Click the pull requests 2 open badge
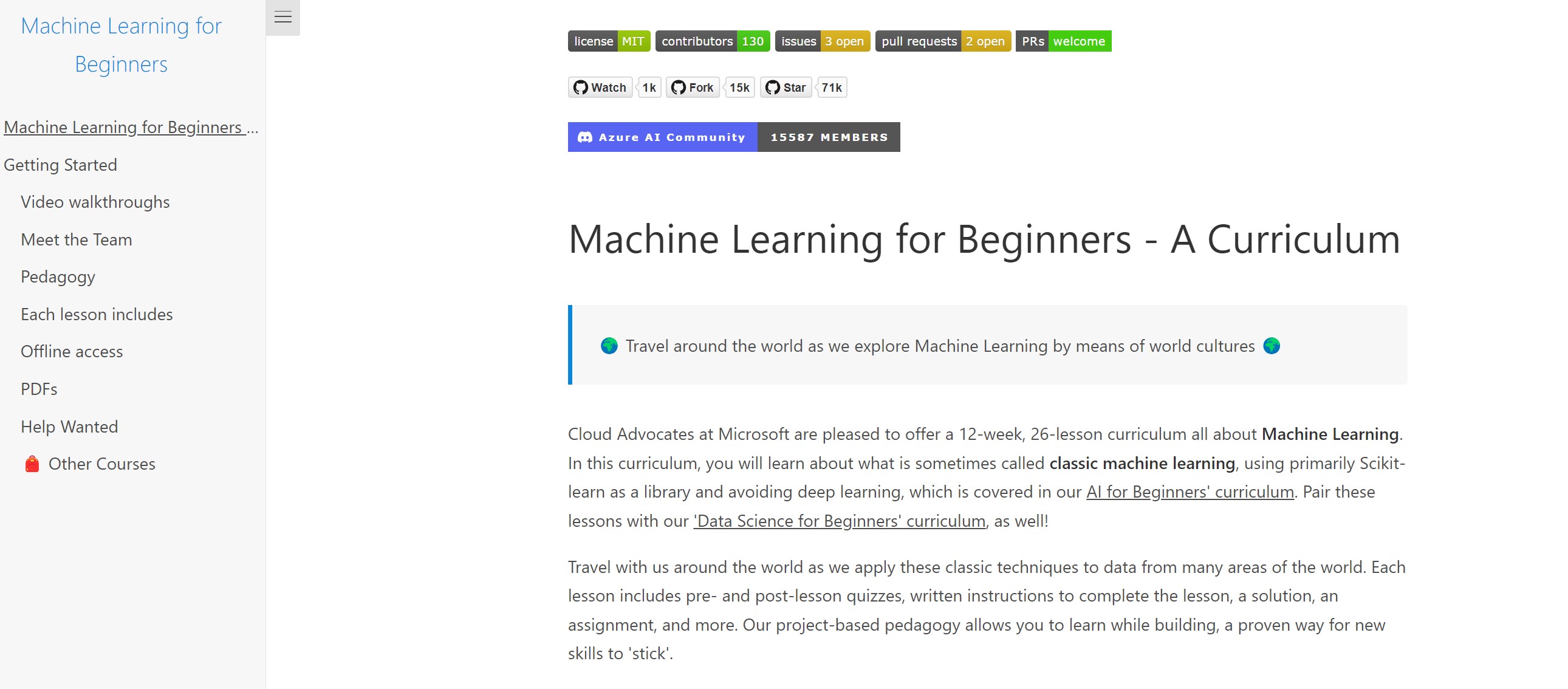1568x689 pixels. (x=943, y=41)
